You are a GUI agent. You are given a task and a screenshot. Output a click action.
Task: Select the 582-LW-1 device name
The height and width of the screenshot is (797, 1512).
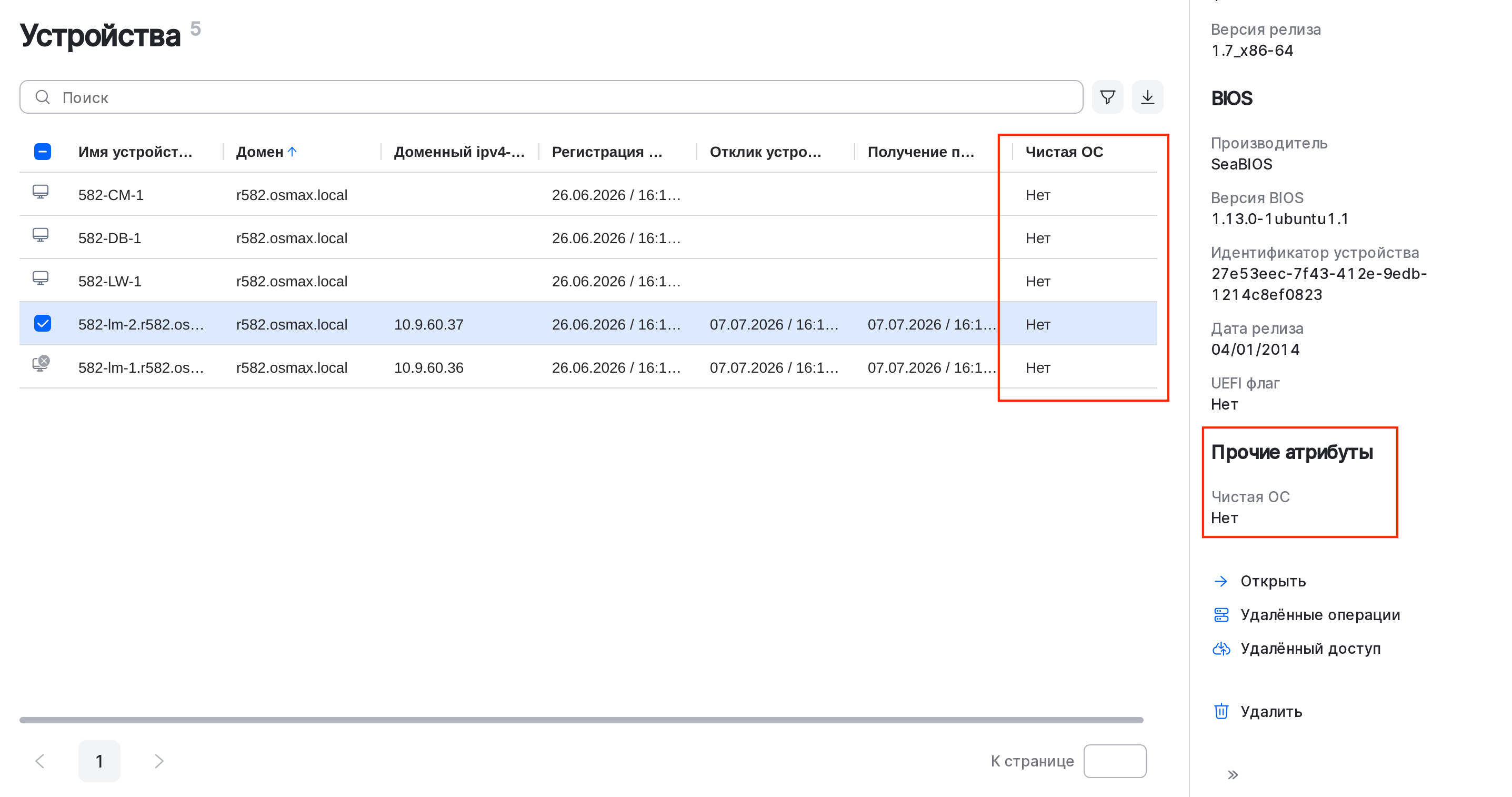(110, 281)
